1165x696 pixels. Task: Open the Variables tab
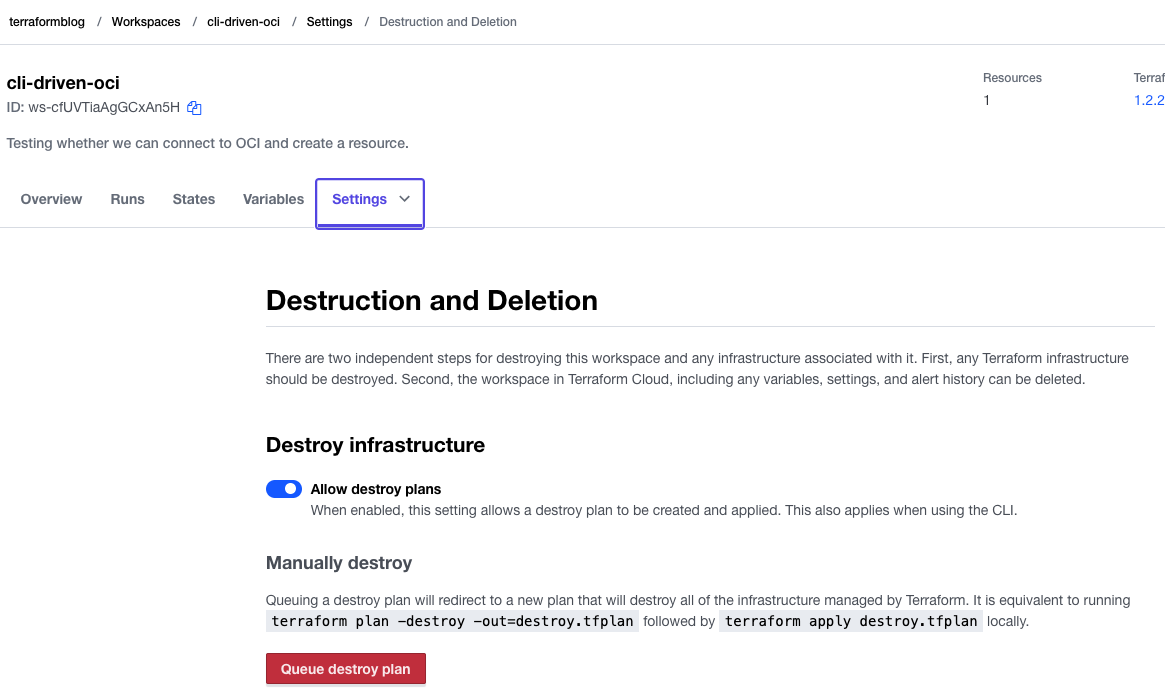coord(273,199)
